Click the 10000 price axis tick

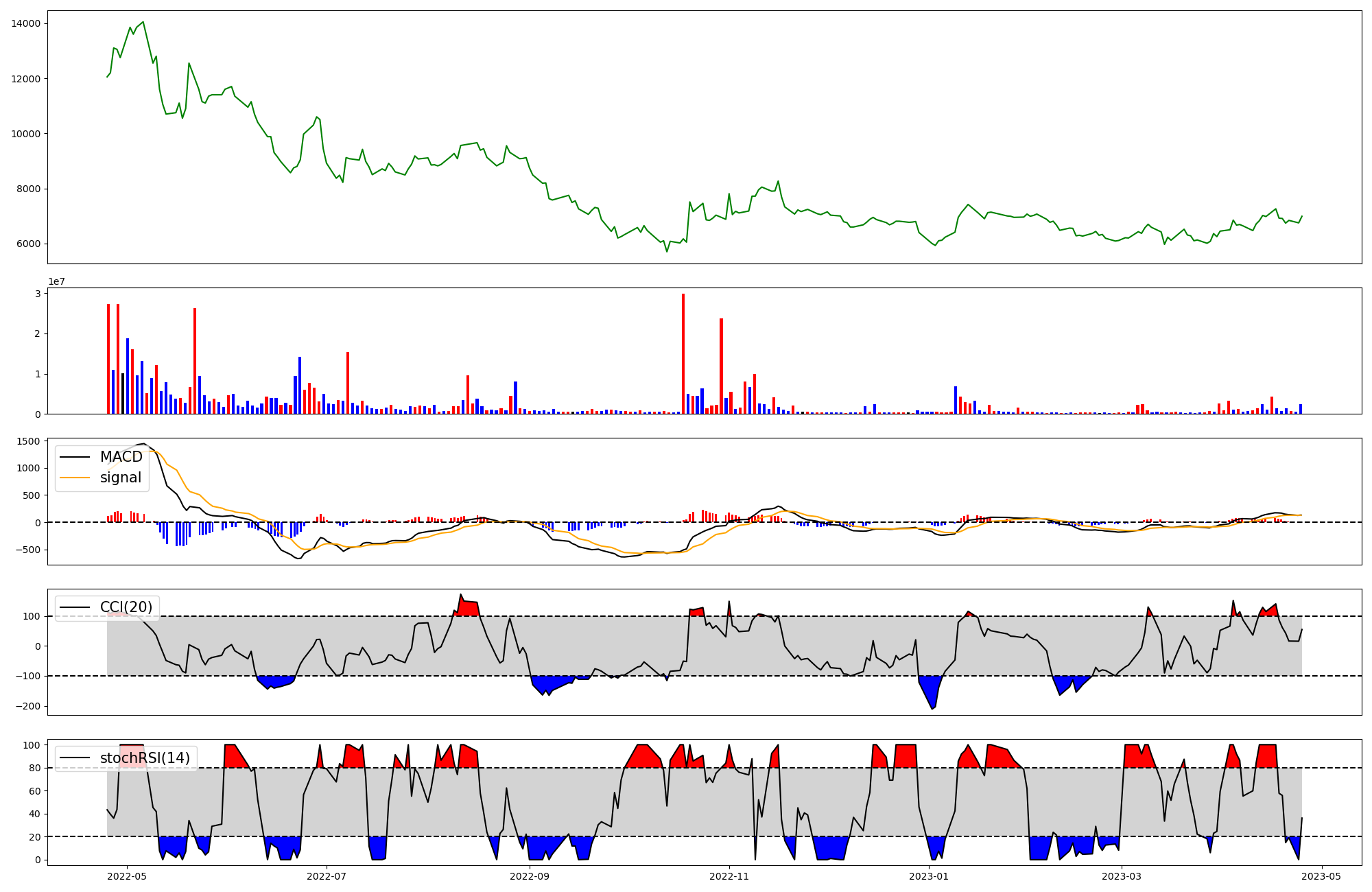pos(26,134)
